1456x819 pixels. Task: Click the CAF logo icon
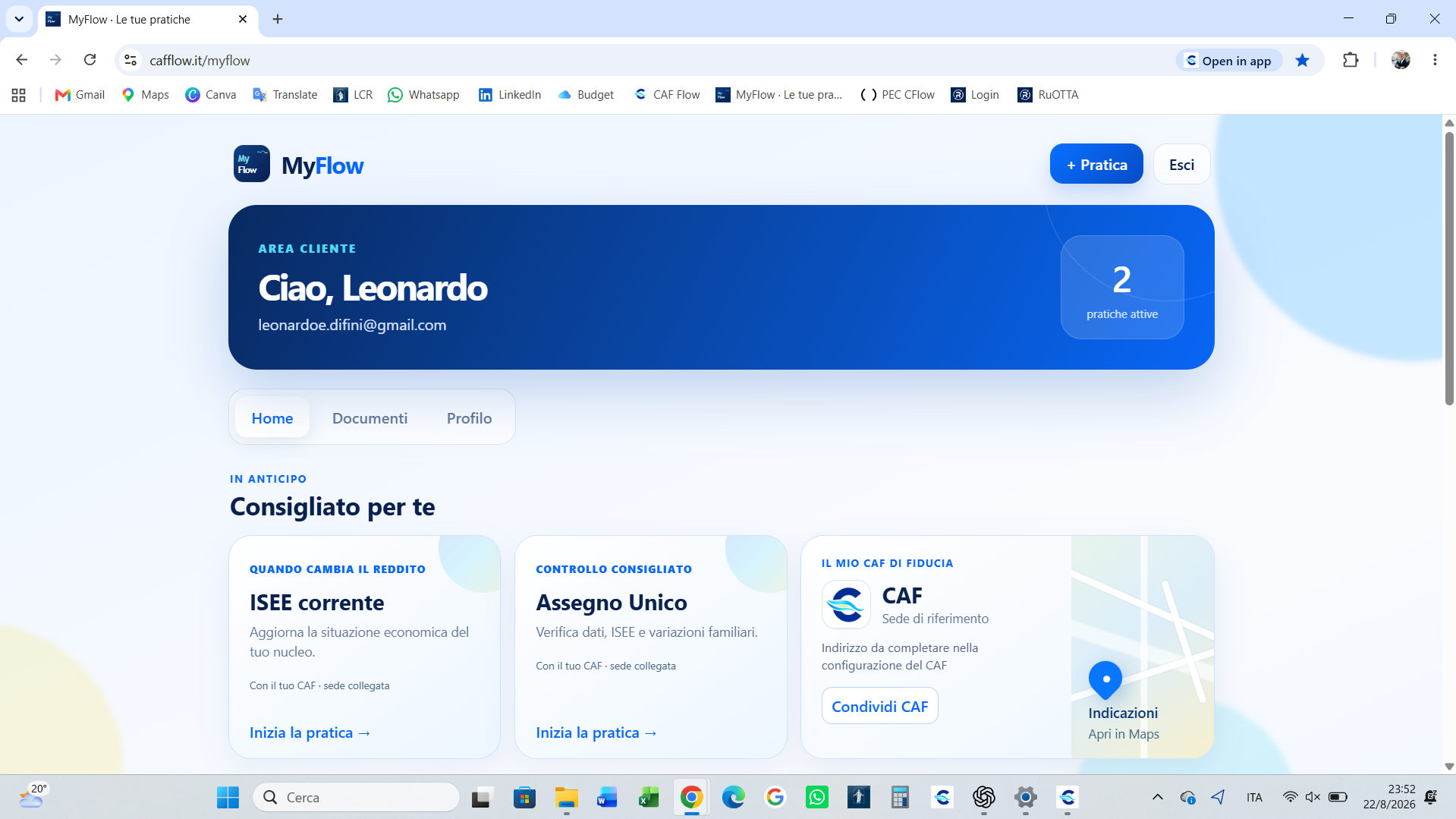(845, 604)
